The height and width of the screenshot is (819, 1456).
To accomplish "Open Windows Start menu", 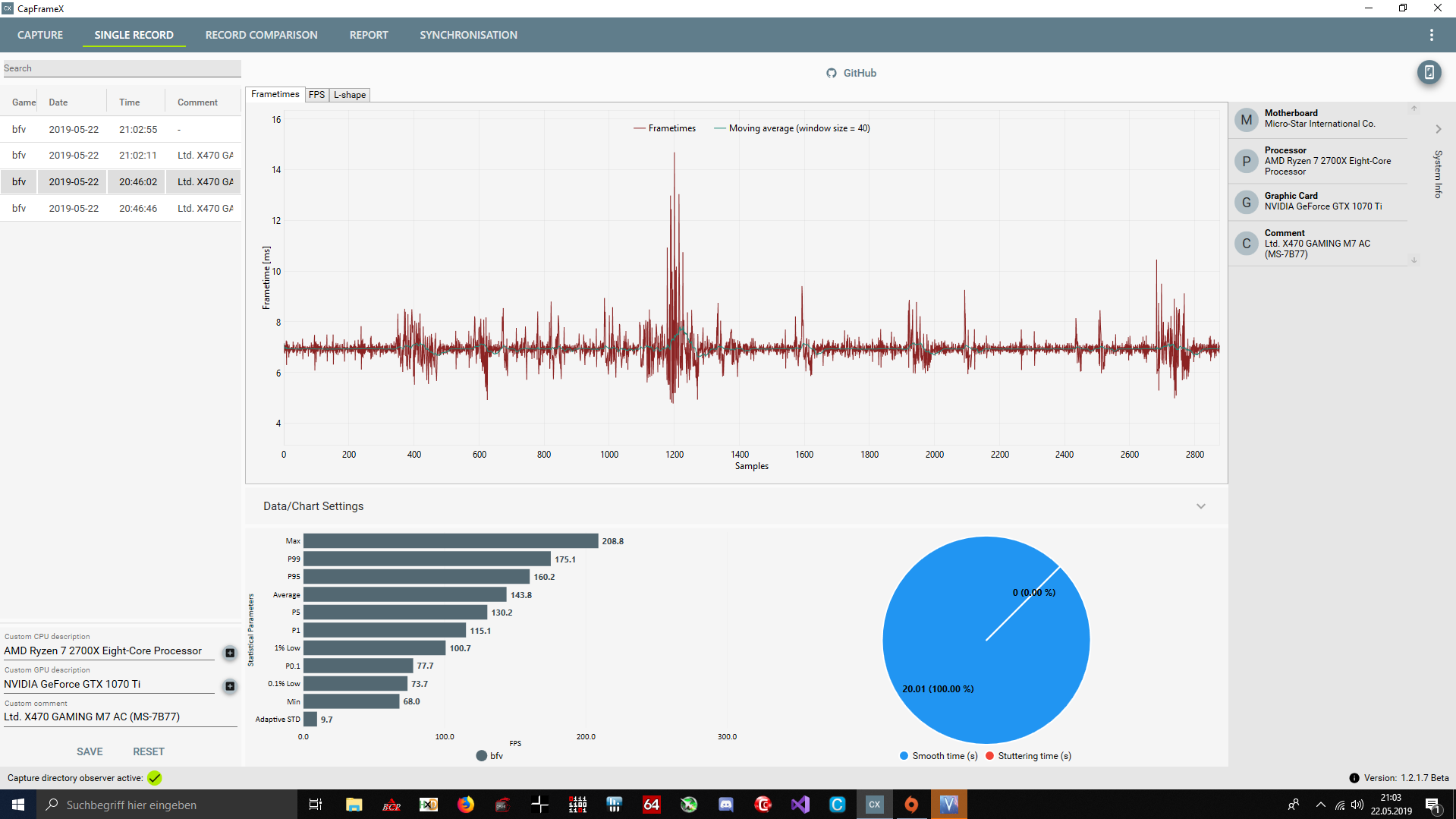I will pyautogui.click(x=18, y=805).
